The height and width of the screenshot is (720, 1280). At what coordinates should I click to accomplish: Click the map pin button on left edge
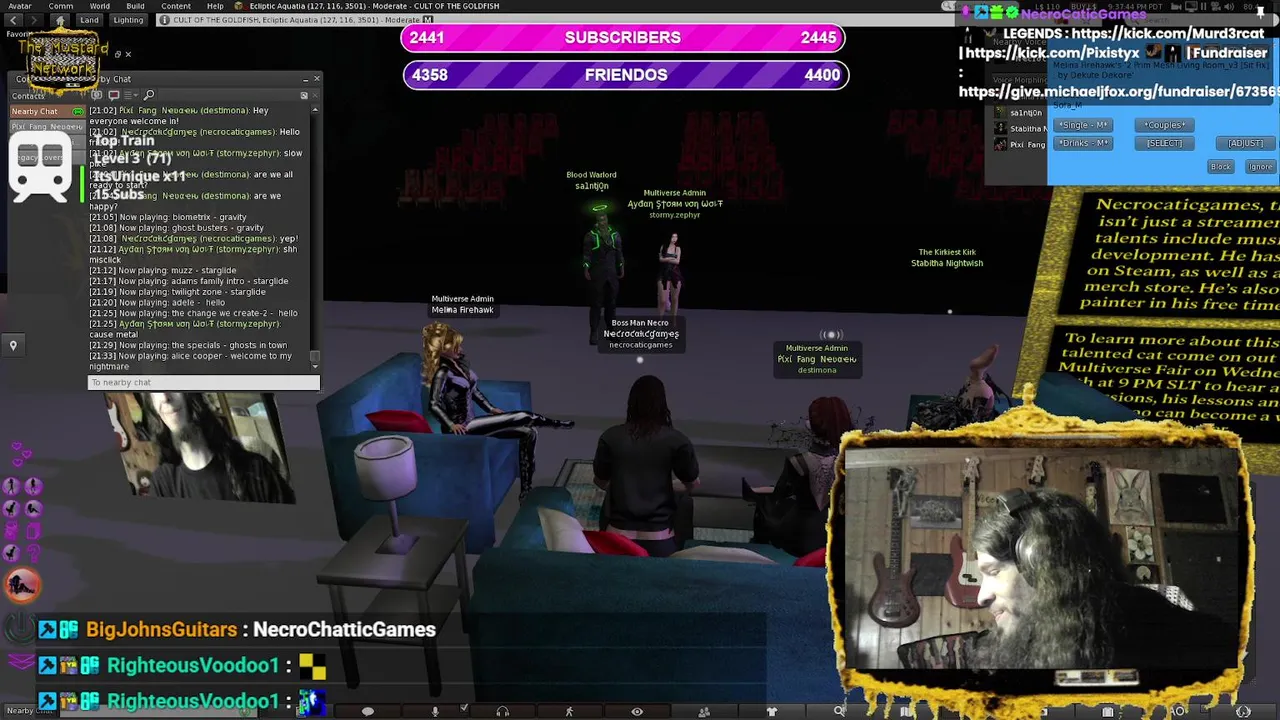[x=13, y=346]
